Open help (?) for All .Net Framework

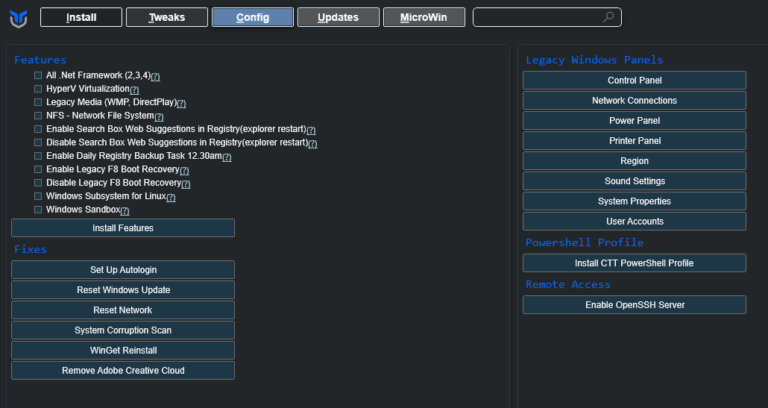155,76
